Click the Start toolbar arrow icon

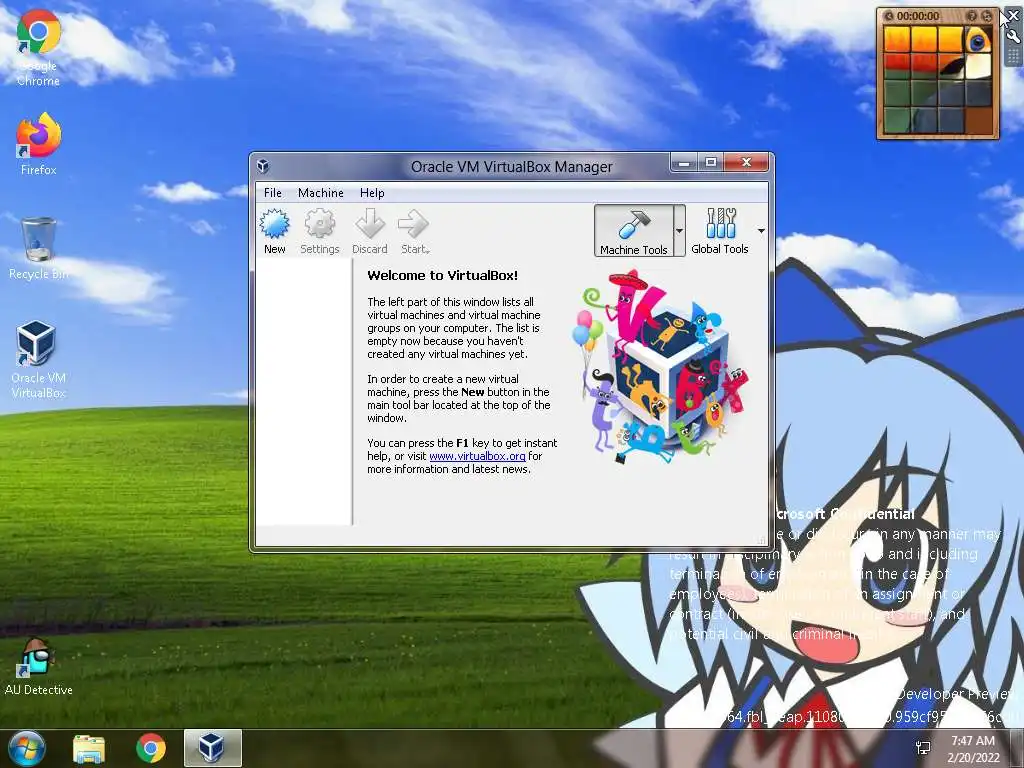(413, 223)
